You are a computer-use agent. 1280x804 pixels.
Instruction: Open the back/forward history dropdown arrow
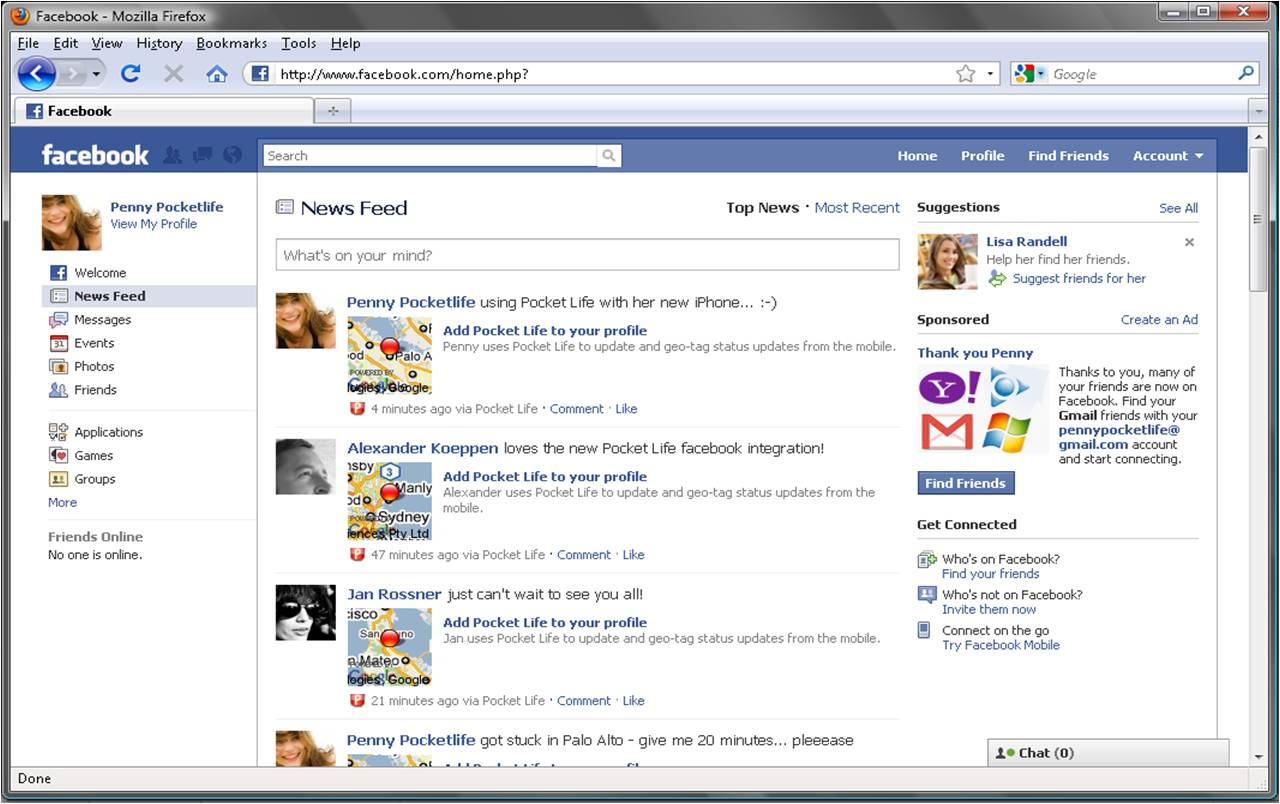[x=96, y=73]
